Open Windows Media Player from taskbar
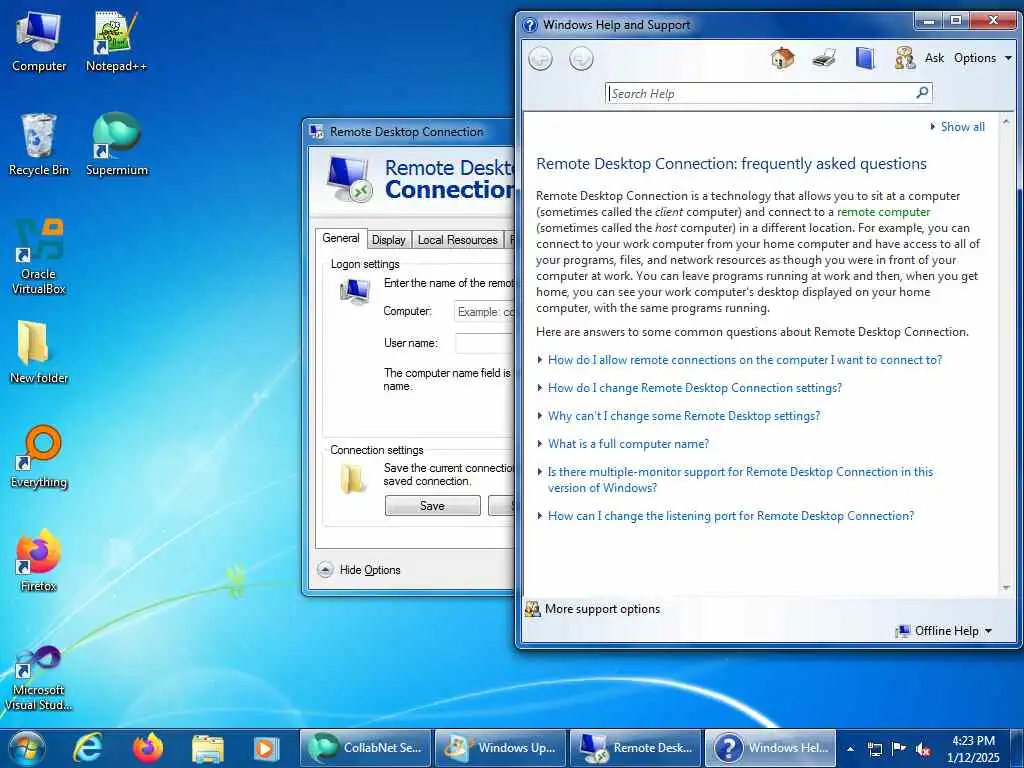This screenshot has width=1024, height=768. point(266,748)
